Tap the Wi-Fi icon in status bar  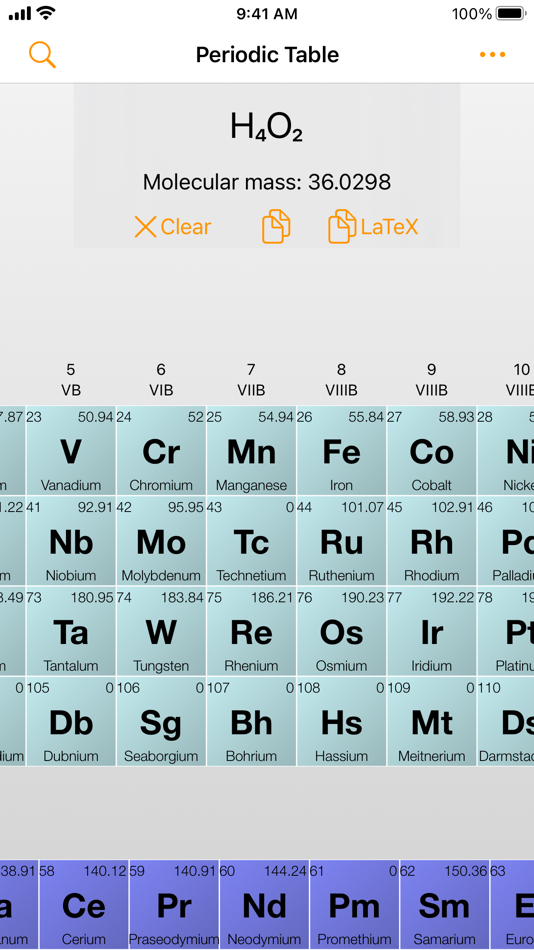tap(46, 13)
